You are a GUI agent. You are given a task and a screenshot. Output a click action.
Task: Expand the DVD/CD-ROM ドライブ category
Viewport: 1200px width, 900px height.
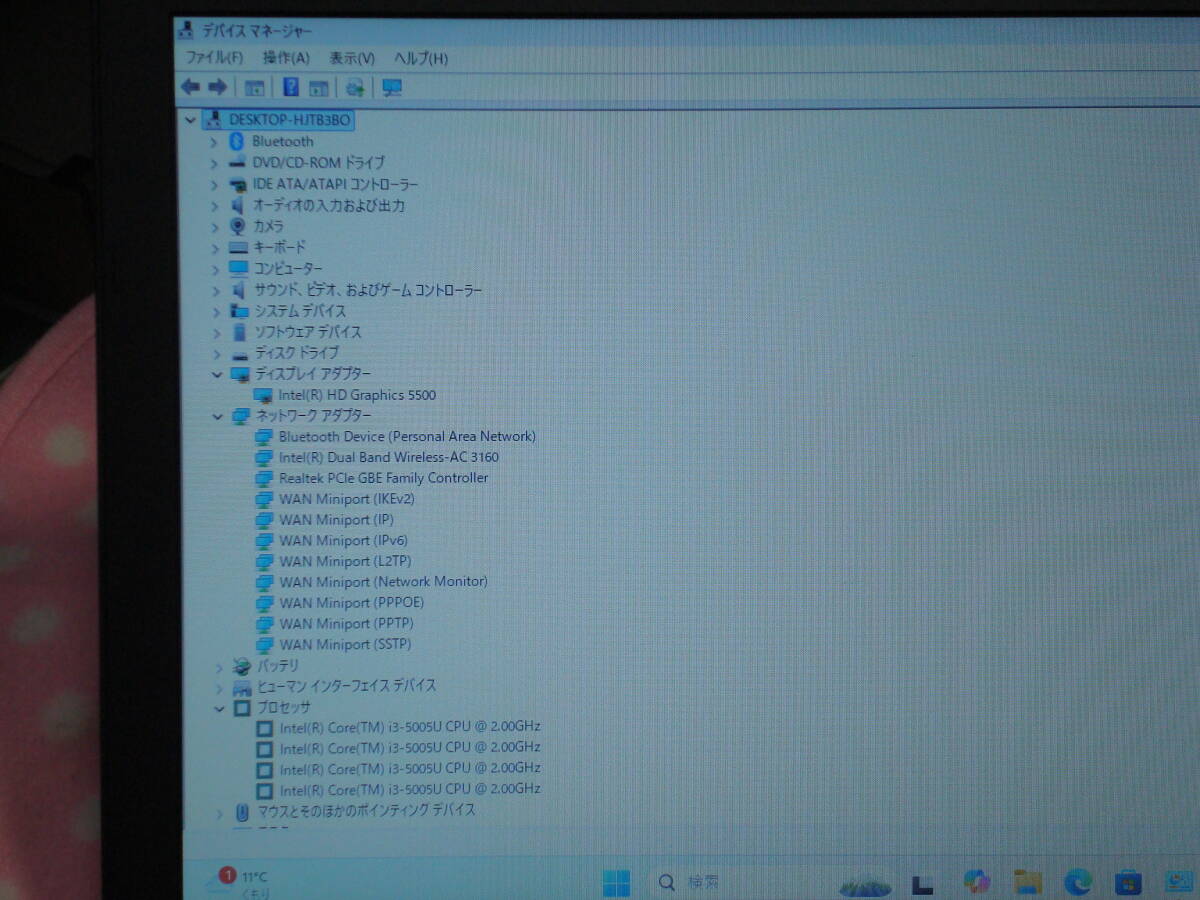pyautogui.click(x=214, y=163)
